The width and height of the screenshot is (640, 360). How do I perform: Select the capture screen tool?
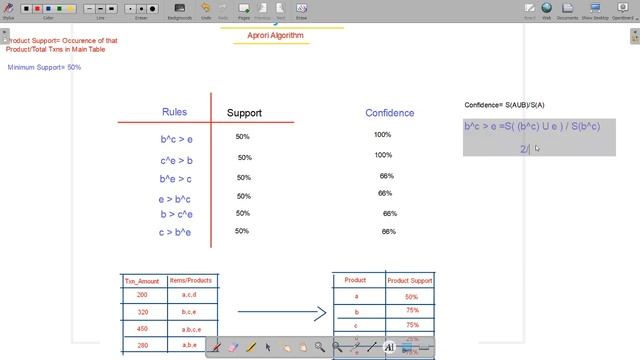pos(407,347)
